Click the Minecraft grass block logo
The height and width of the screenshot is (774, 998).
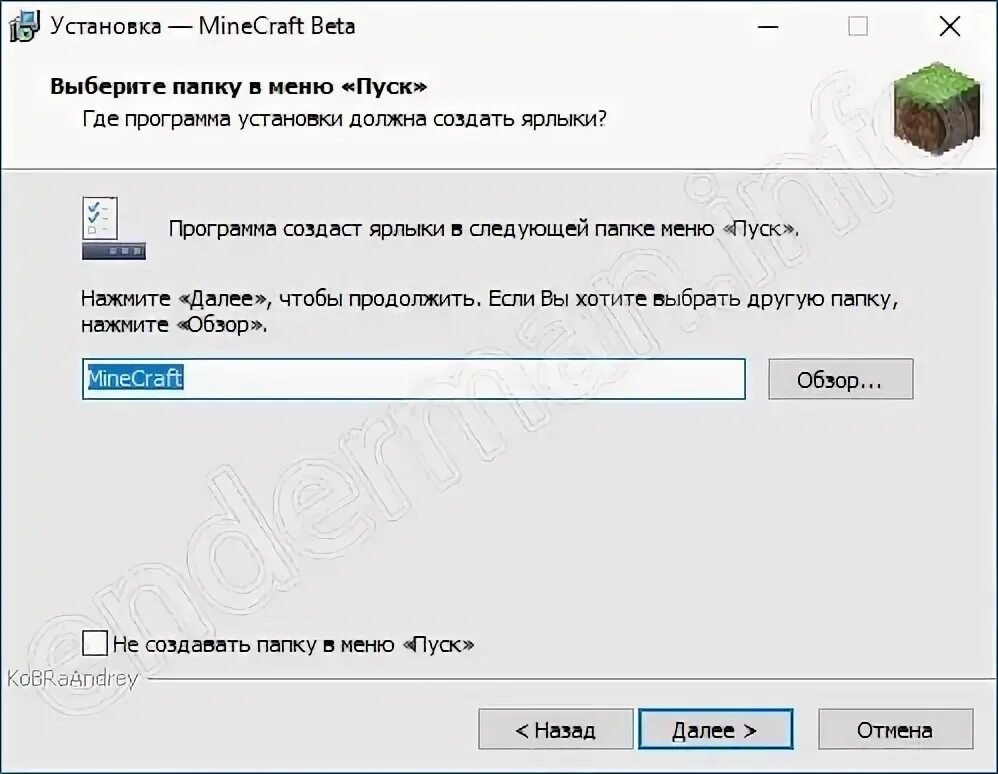tap(936, 109)
